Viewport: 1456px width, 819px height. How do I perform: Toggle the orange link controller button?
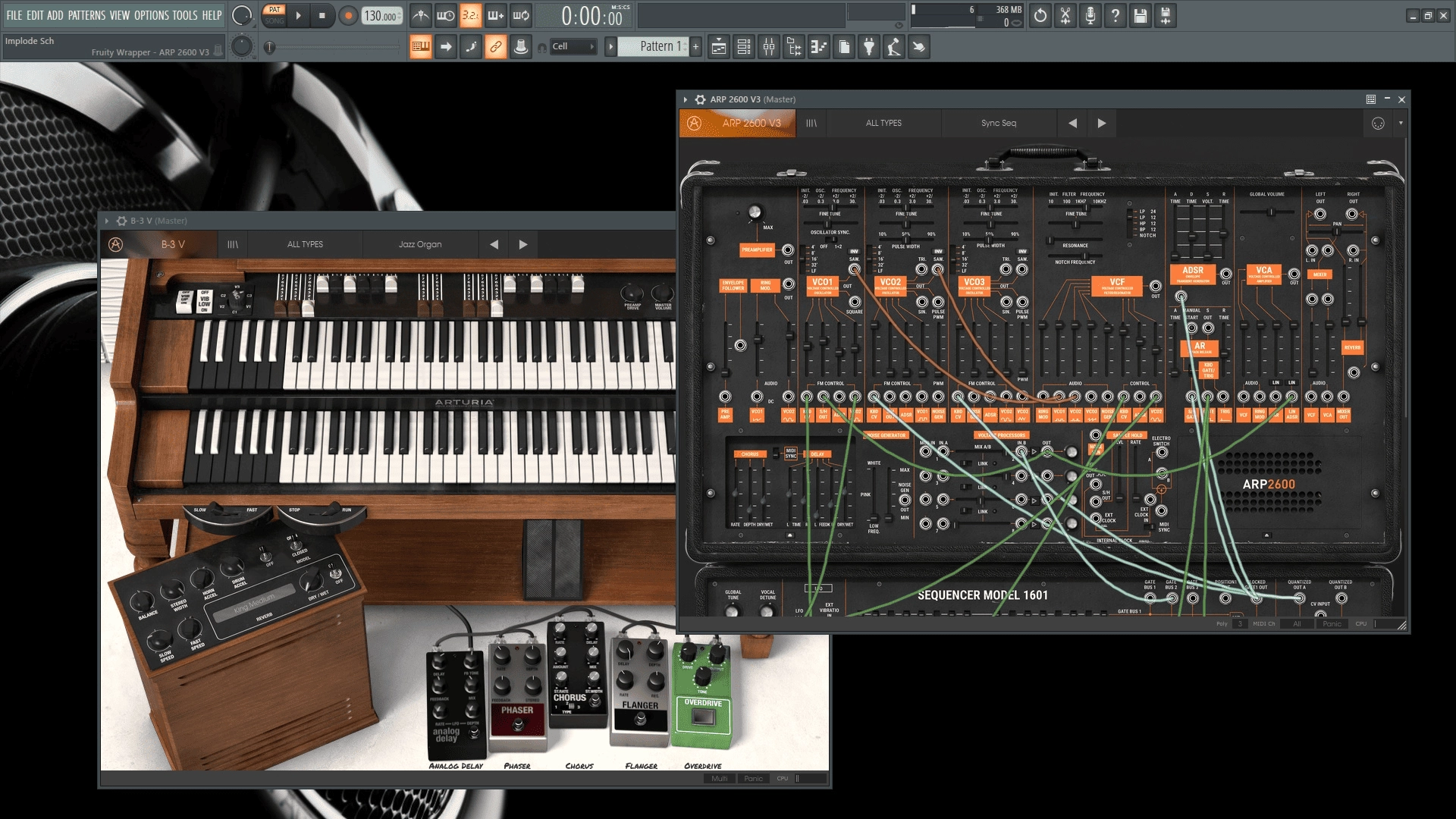click(496, 47)
